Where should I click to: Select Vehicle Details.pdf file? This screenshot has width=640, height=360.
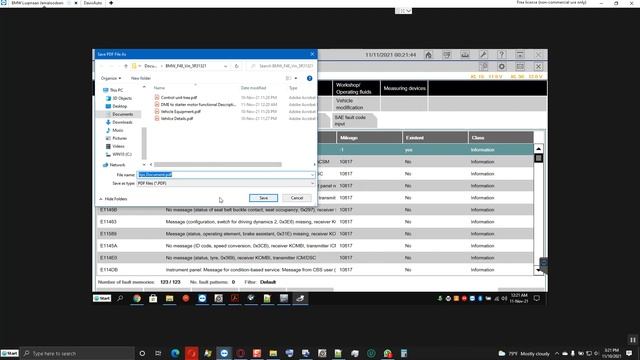tap(177, 118)
